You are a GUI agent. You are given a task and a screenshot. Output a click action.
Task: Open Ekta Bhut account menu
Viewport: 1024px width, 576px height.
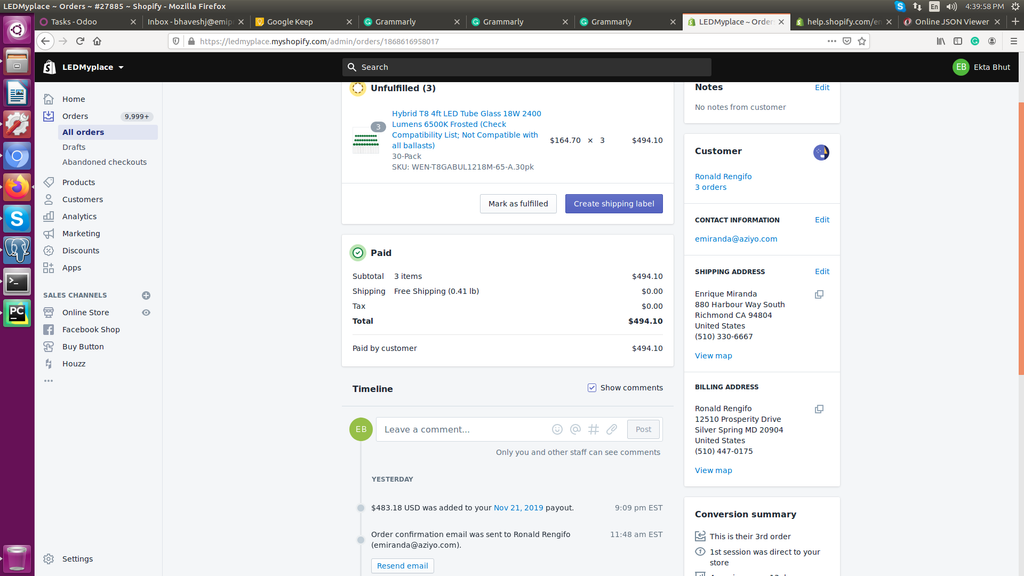click(982, 67)
